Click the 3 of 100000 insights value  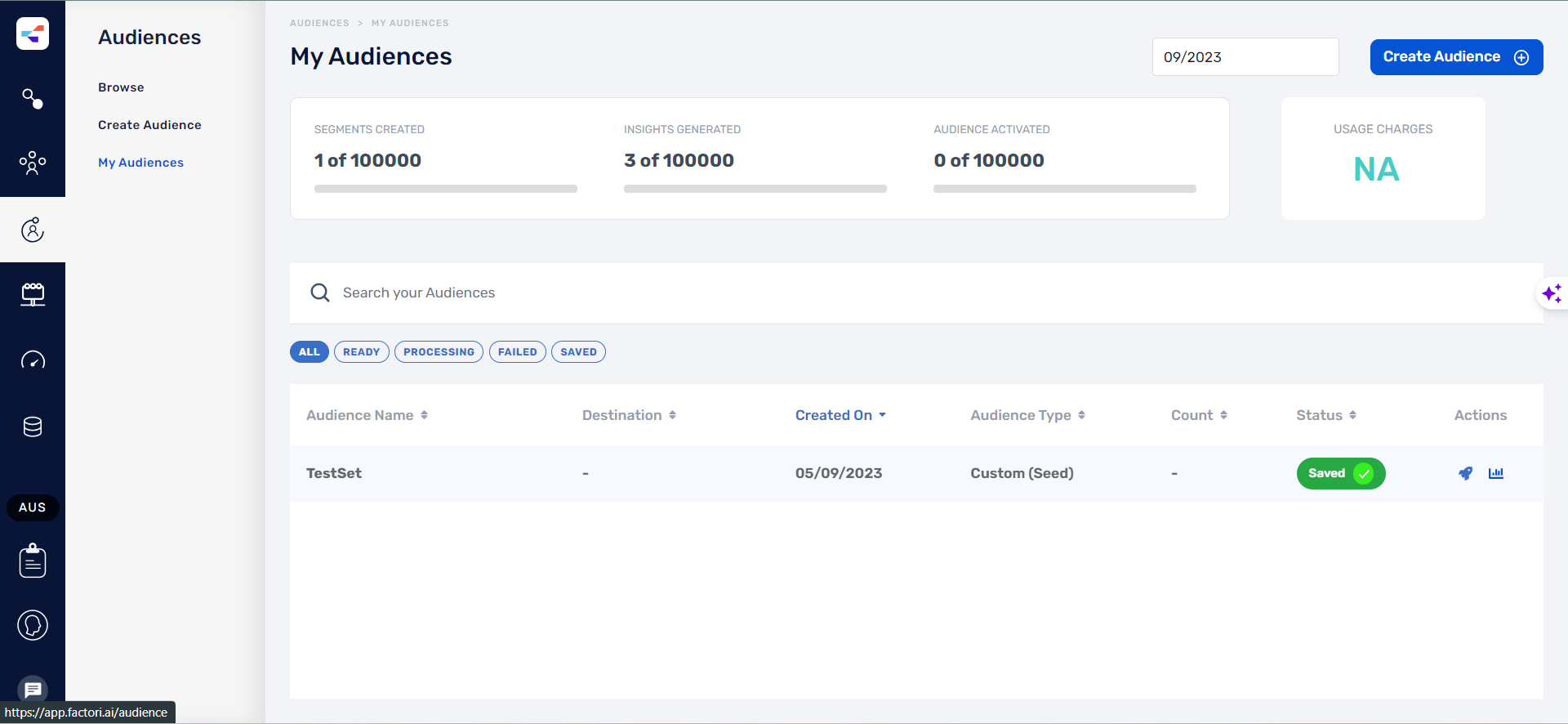pyautogui.click(x=679, y=160)
